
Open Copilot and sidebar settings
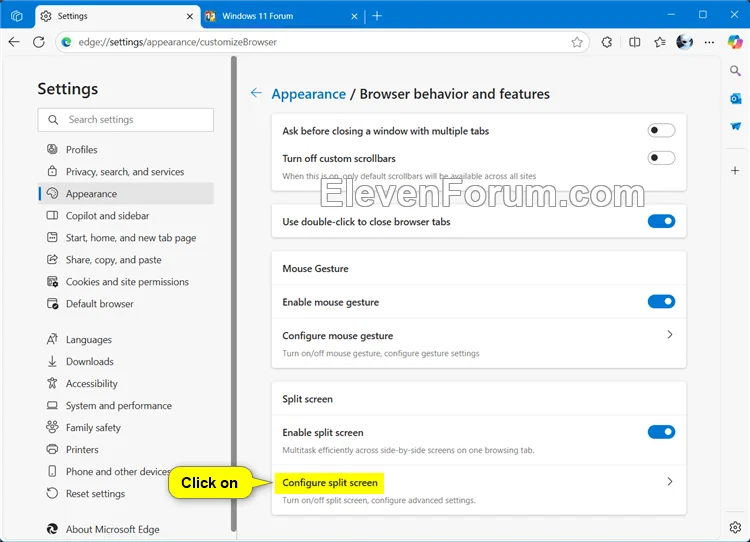126,216
